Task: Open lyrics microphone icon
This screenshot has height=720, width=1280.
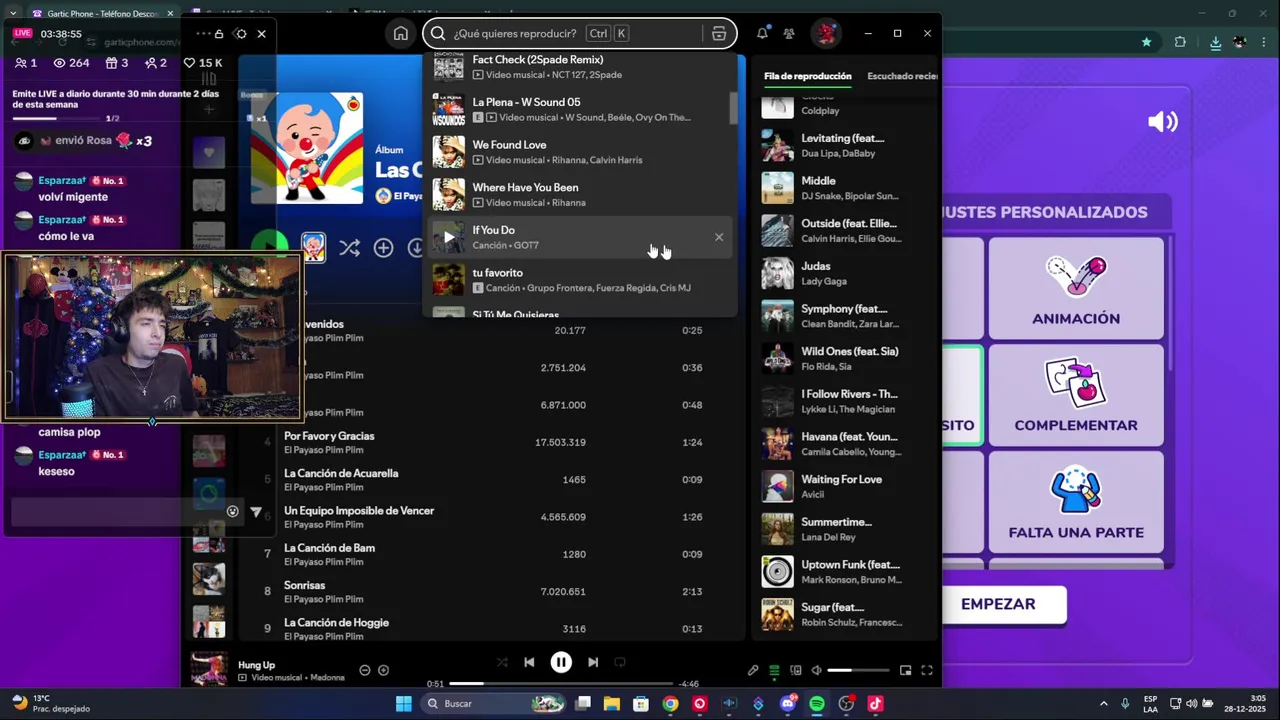Action: click(753, 670)
